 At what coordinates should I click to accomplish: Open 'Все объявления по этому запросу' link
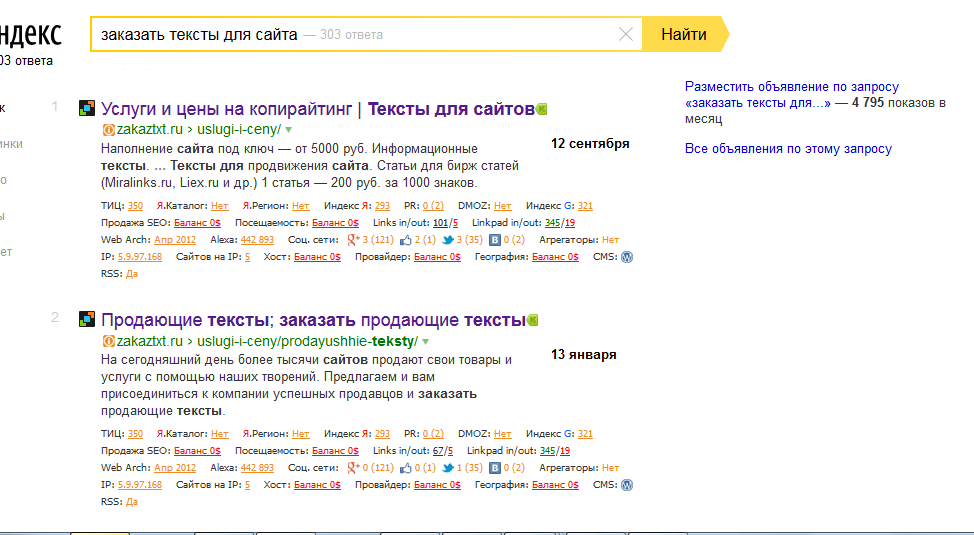tap(788, 149)
